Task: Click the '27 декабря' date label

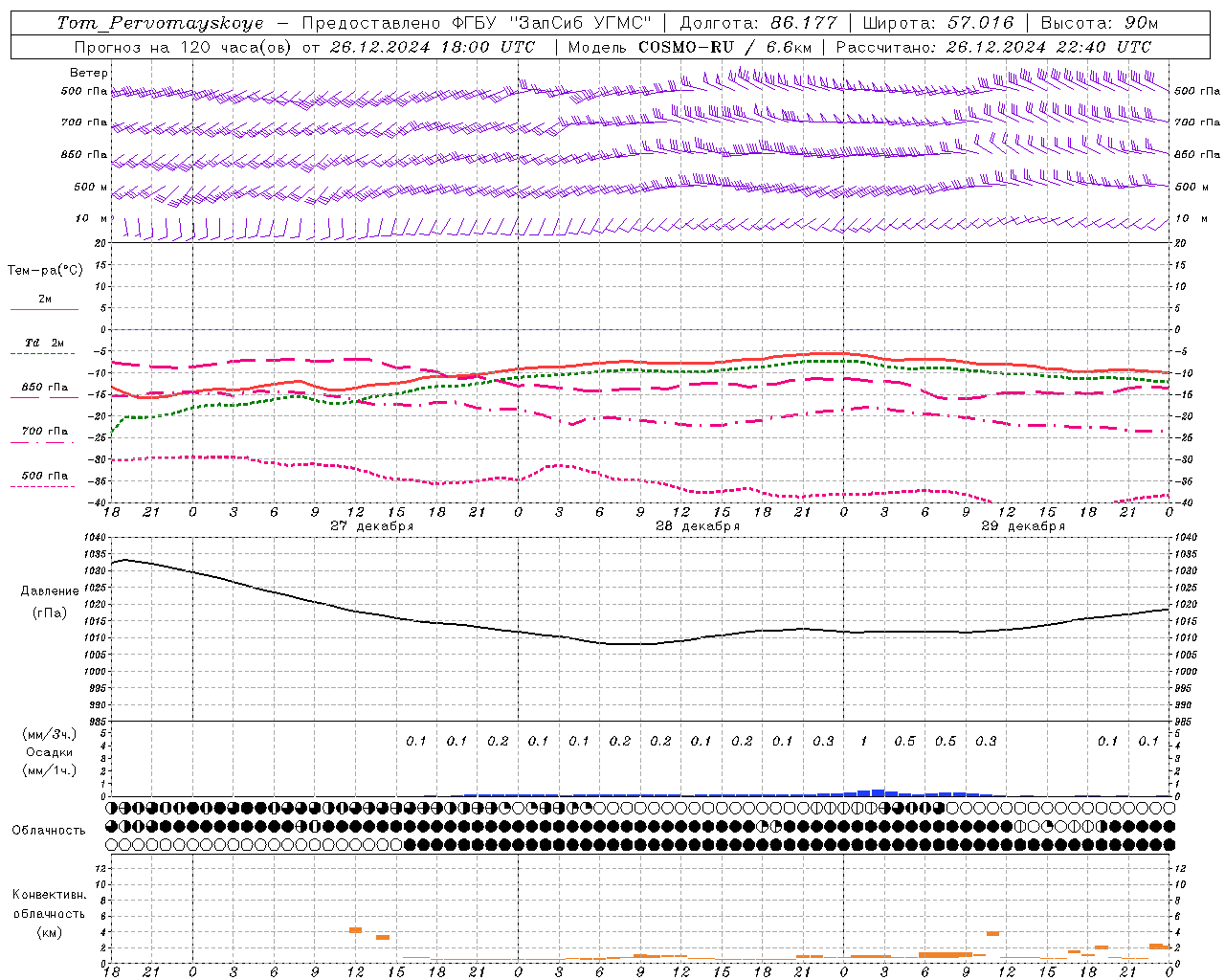Action: (x=372, y=526)
